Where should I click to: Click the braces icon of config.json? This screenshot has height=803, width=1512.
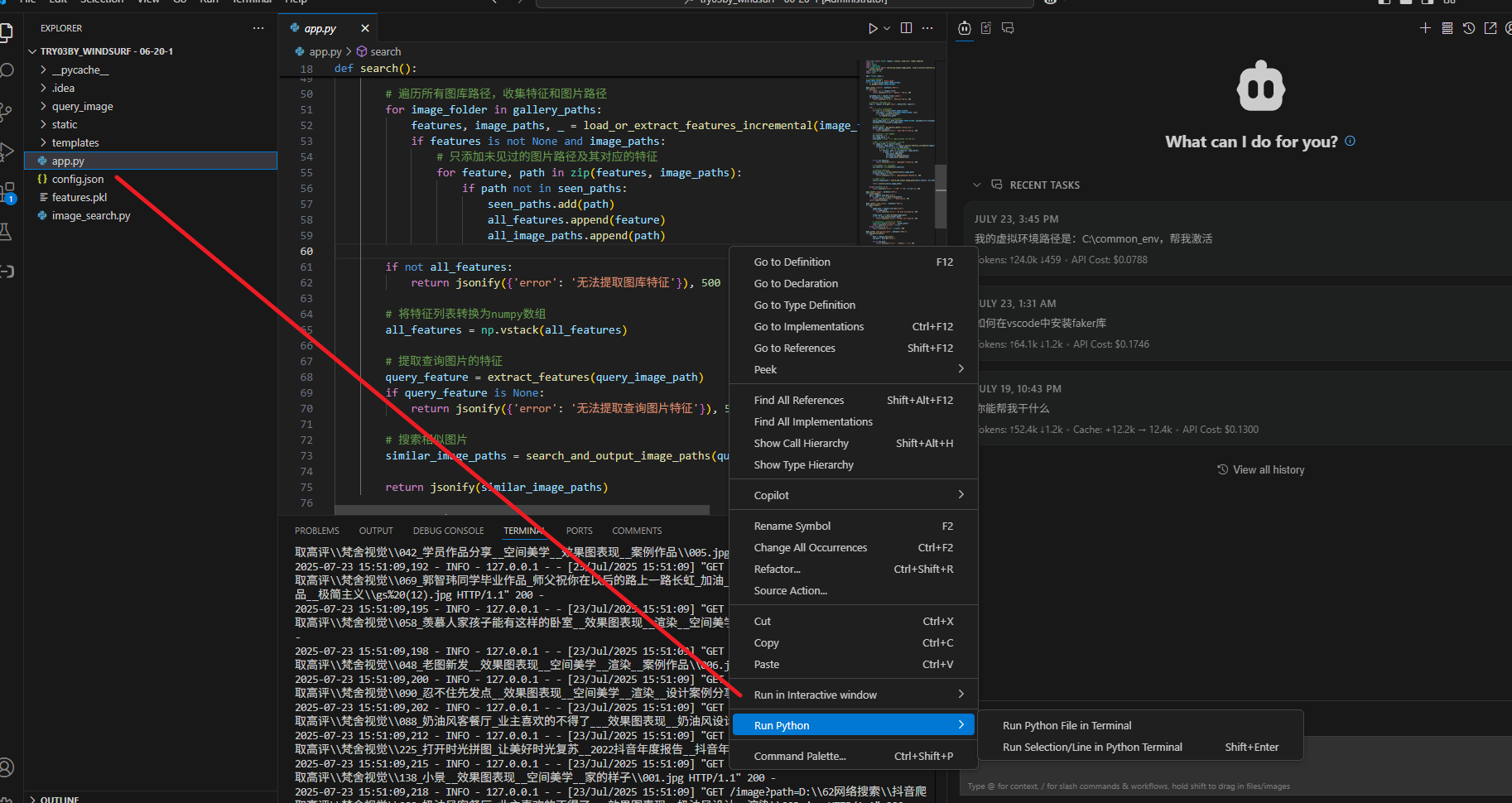pyautogui.click(x=42, y=179)
